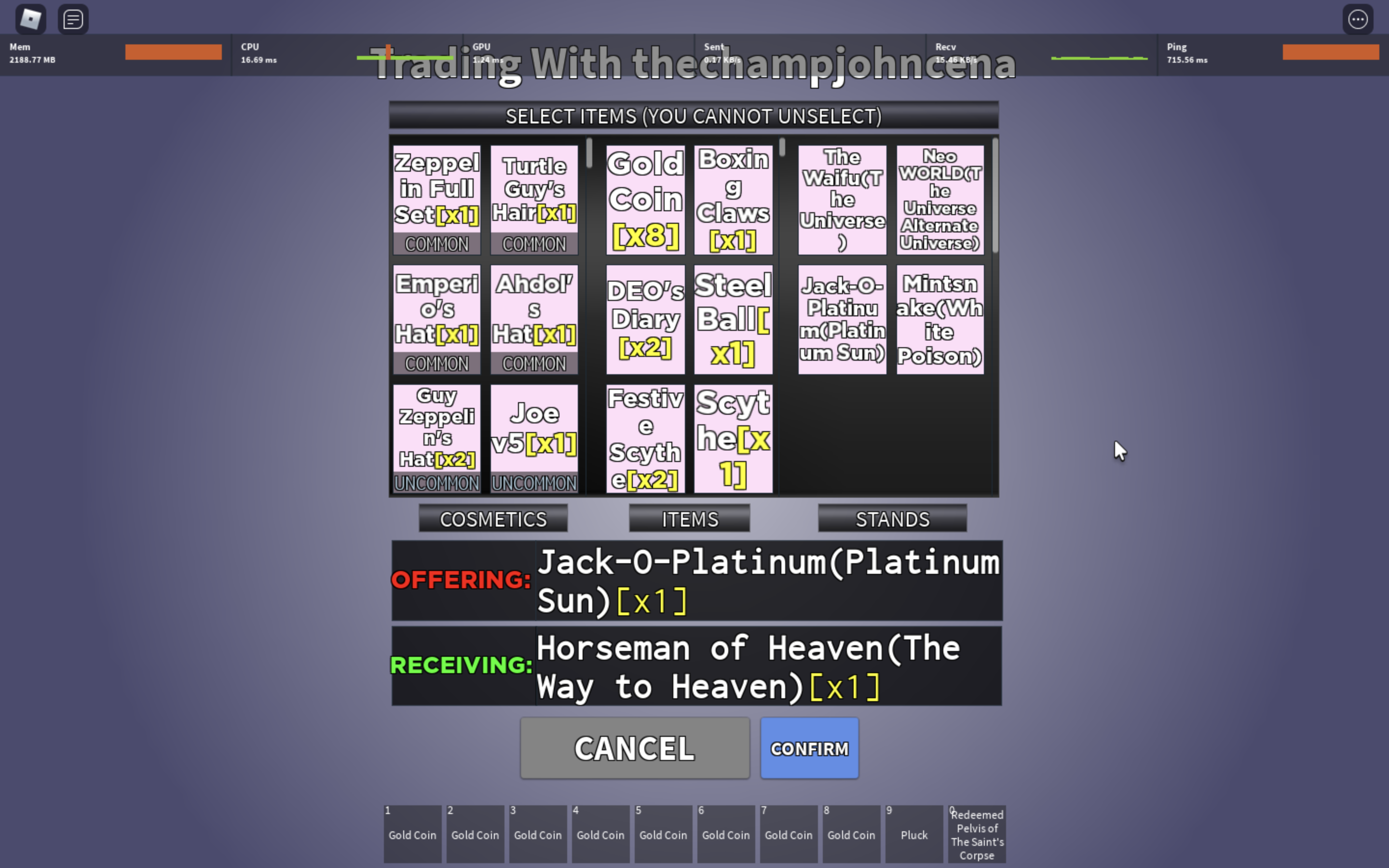The width and height of the screenshot is (1389, 868).
Task: Select DEO's Diary x2 item icon
Action: point(645,318)
